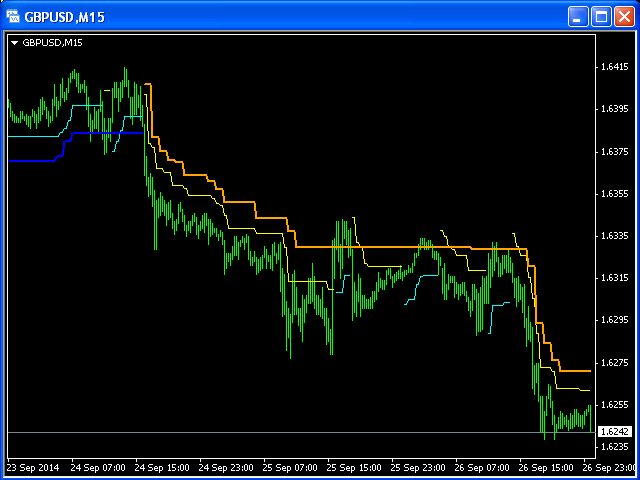Click the 23 Sep 2014 date label

pyautogui.click(x=33, y=467)
